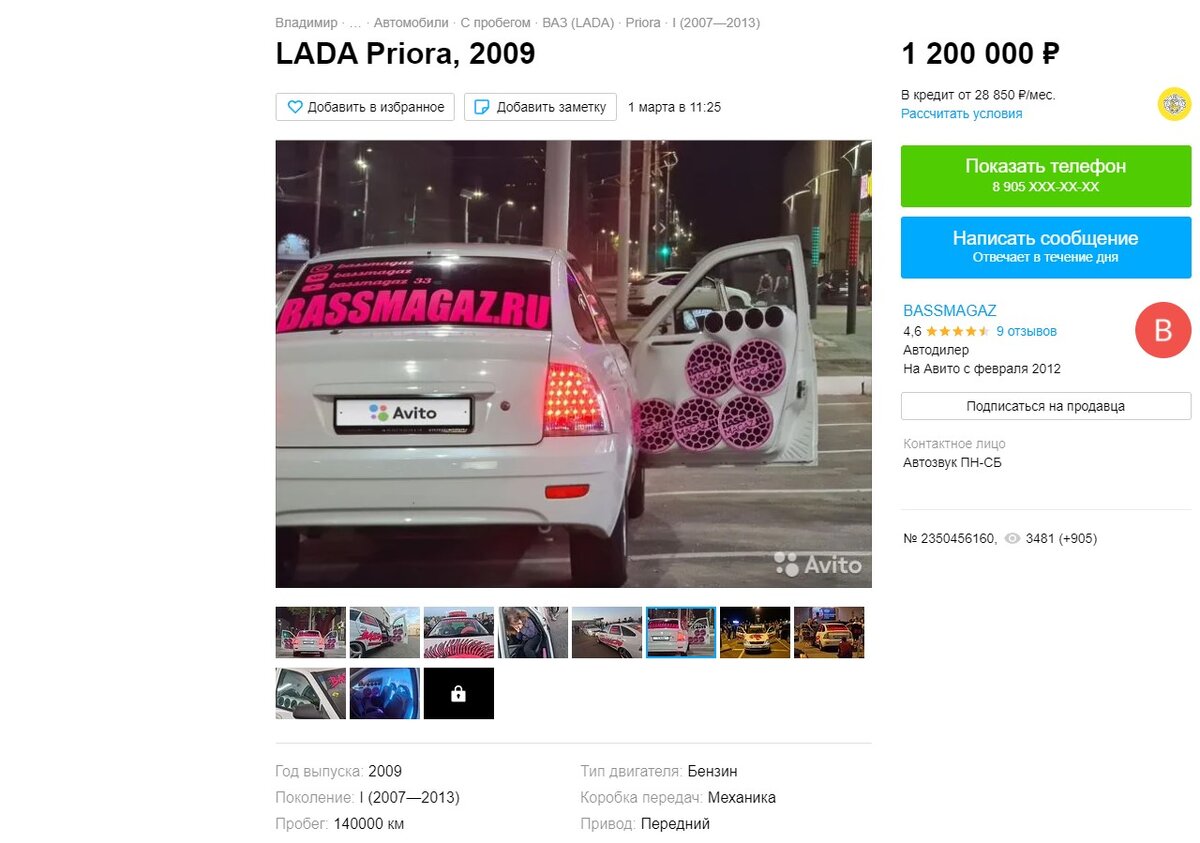The height and width of the screenshot is (843, 1200).
Task: Click the eye views icon near 3481
Action: [1013, 539]
